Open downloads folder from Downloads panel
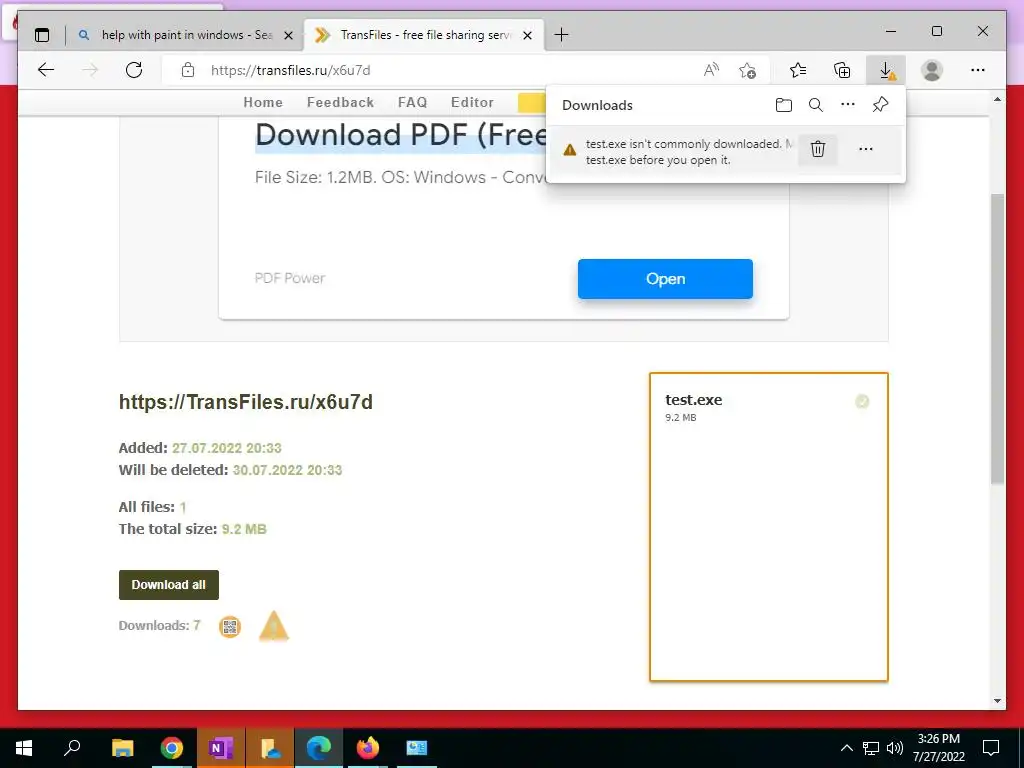 [784, 104]
